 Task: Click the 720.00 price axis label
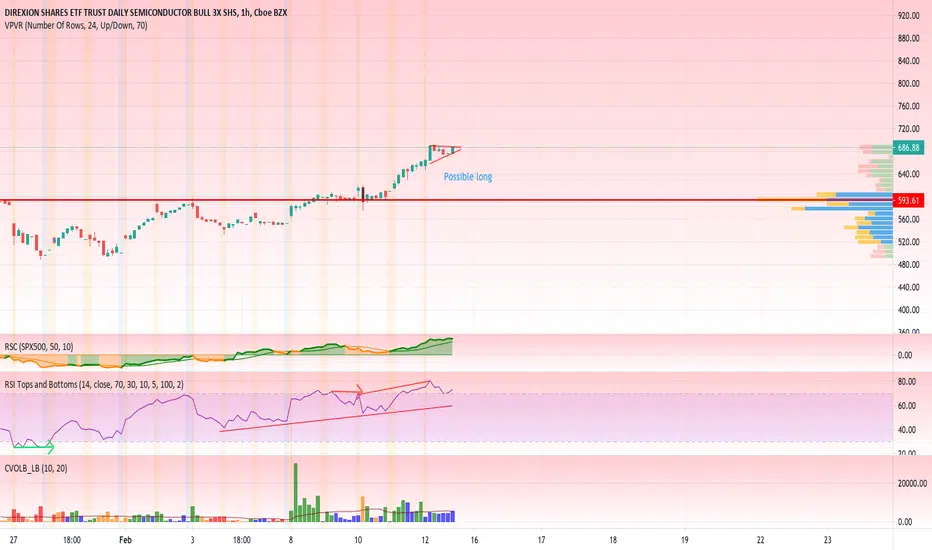908,128
